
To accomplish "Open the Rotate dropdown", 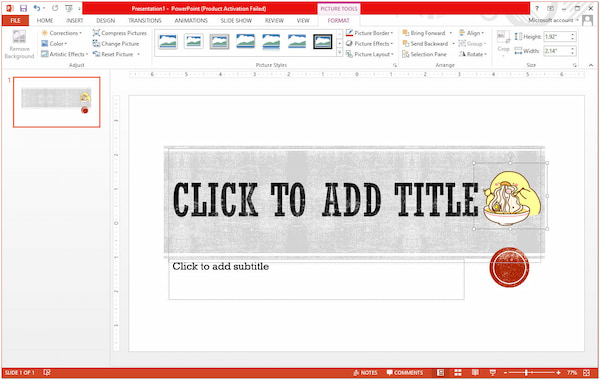I will coord(473,54).
